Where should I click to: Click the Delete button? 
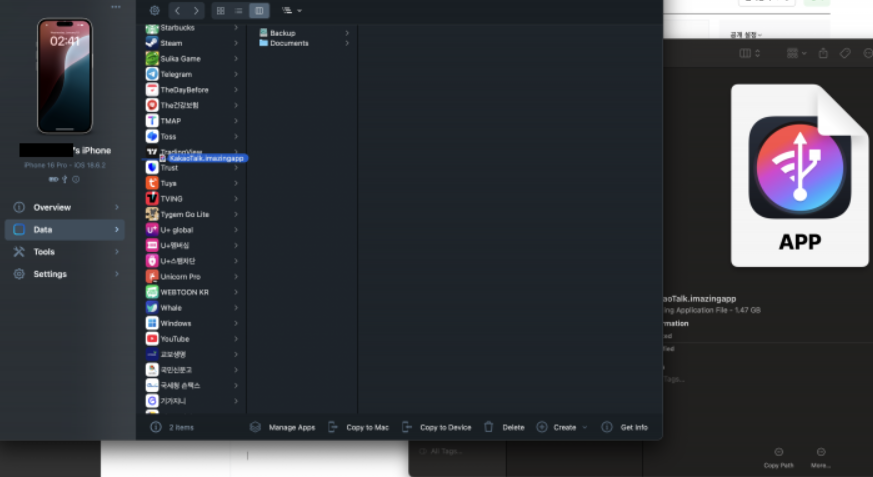504,427
